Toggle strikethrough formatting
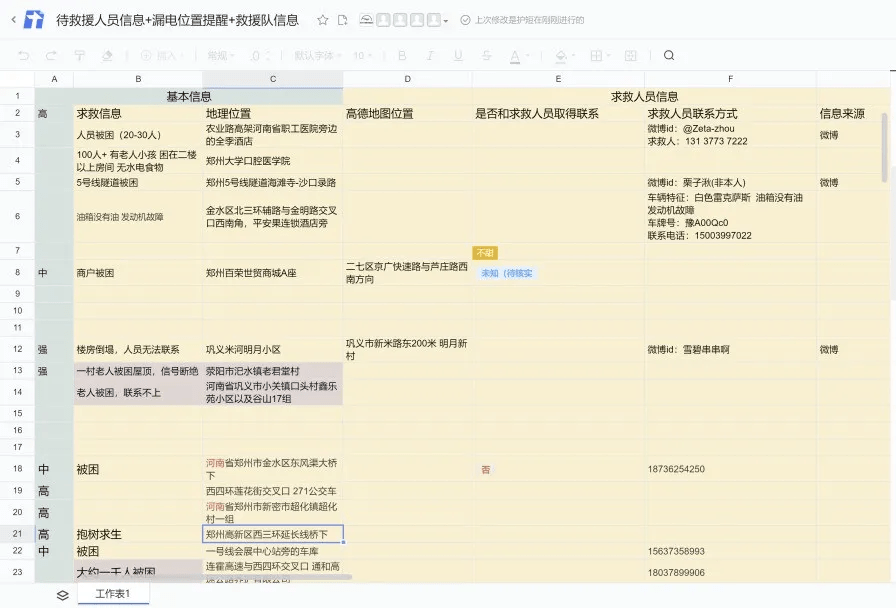 tap(486, 55)
